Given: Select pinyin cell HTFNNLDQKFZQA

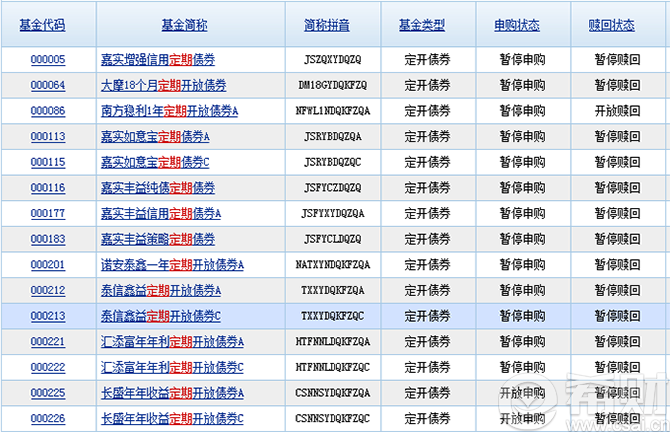Looking at the screenshot, I should (332, 341).
